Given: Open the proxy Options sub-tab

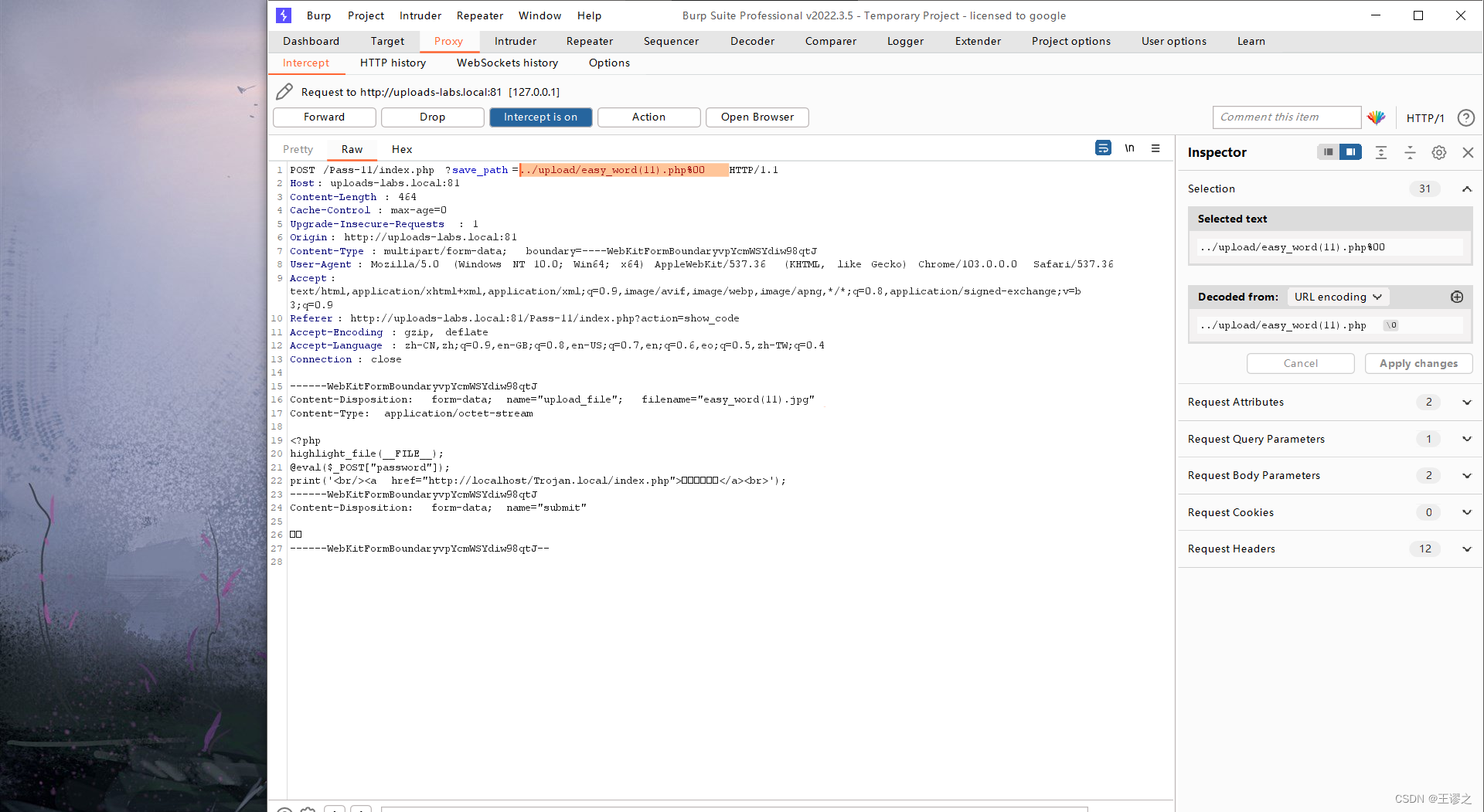Looking at the screenshot, I should coord(609,63).
